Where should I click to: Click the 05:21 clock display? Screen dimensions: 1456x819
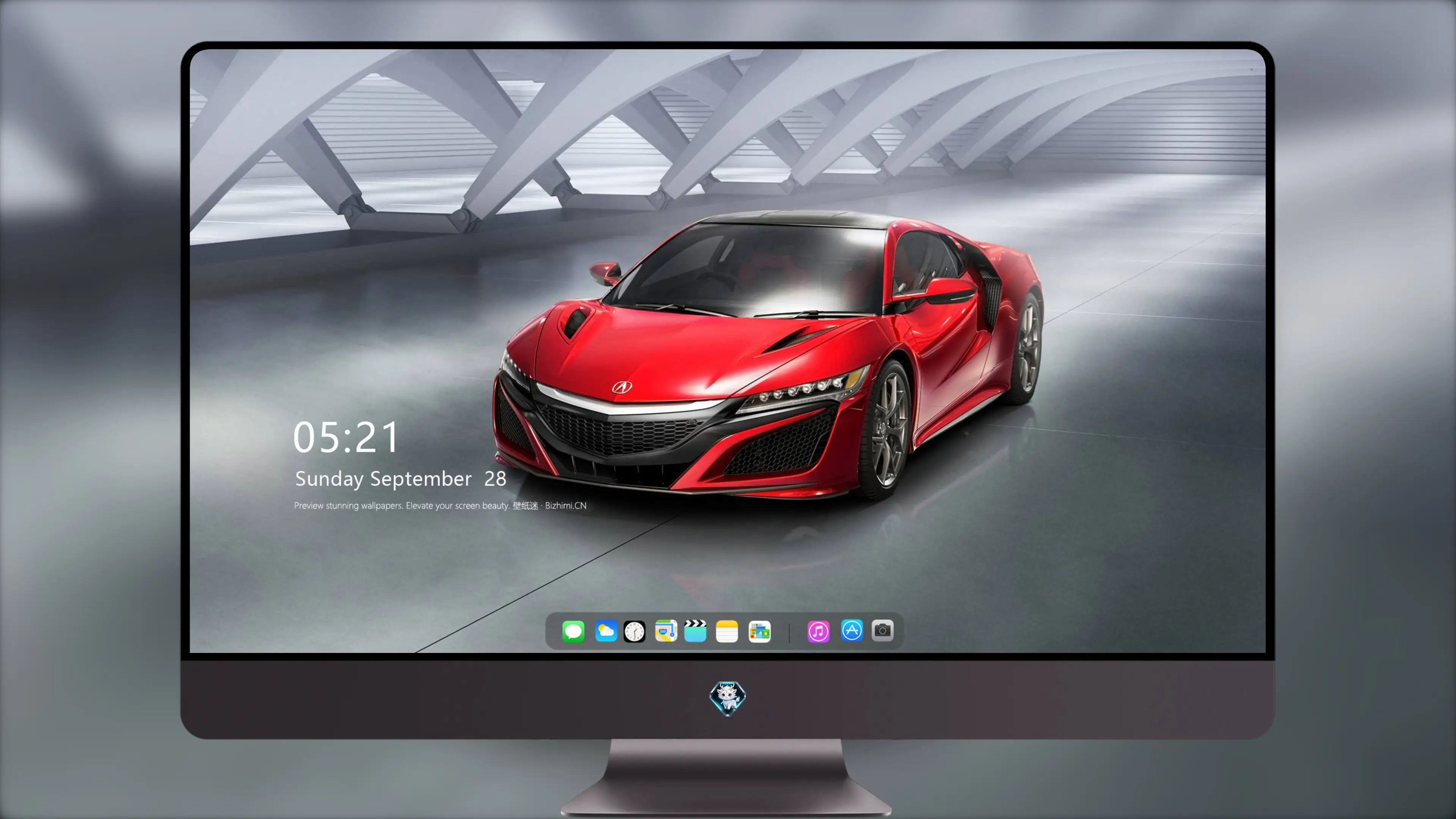tap(346, 437)
